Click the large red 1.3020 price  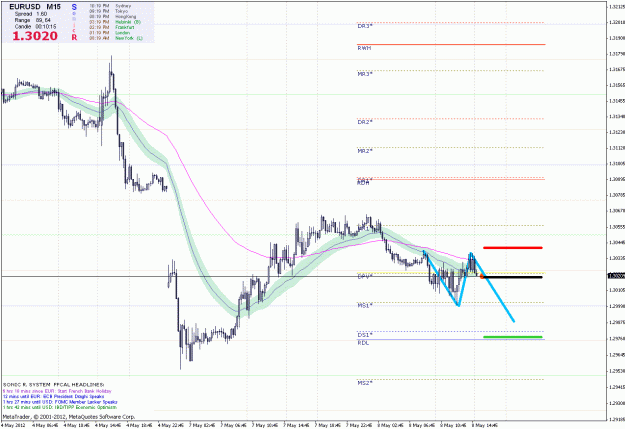click(x=35, y=36)
